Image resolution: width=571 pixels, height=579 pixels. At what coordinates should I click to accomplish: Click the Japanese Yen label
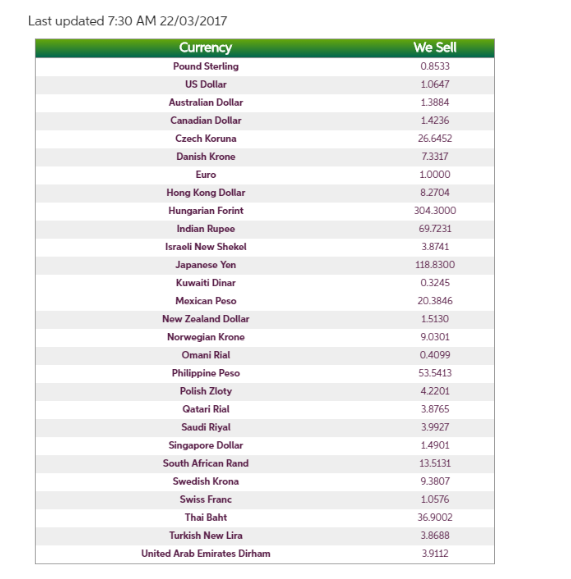pos(206,265)
